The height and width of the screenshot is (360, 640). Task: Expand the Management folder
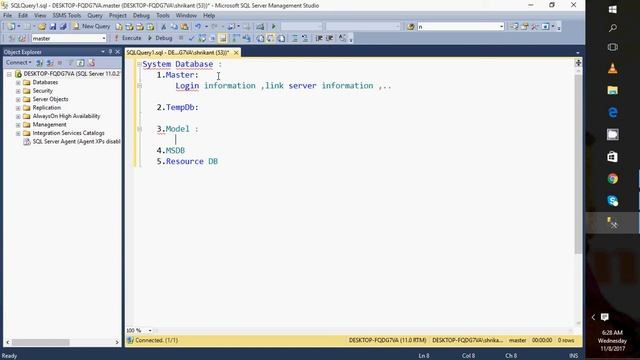click(x=18, y=125)
